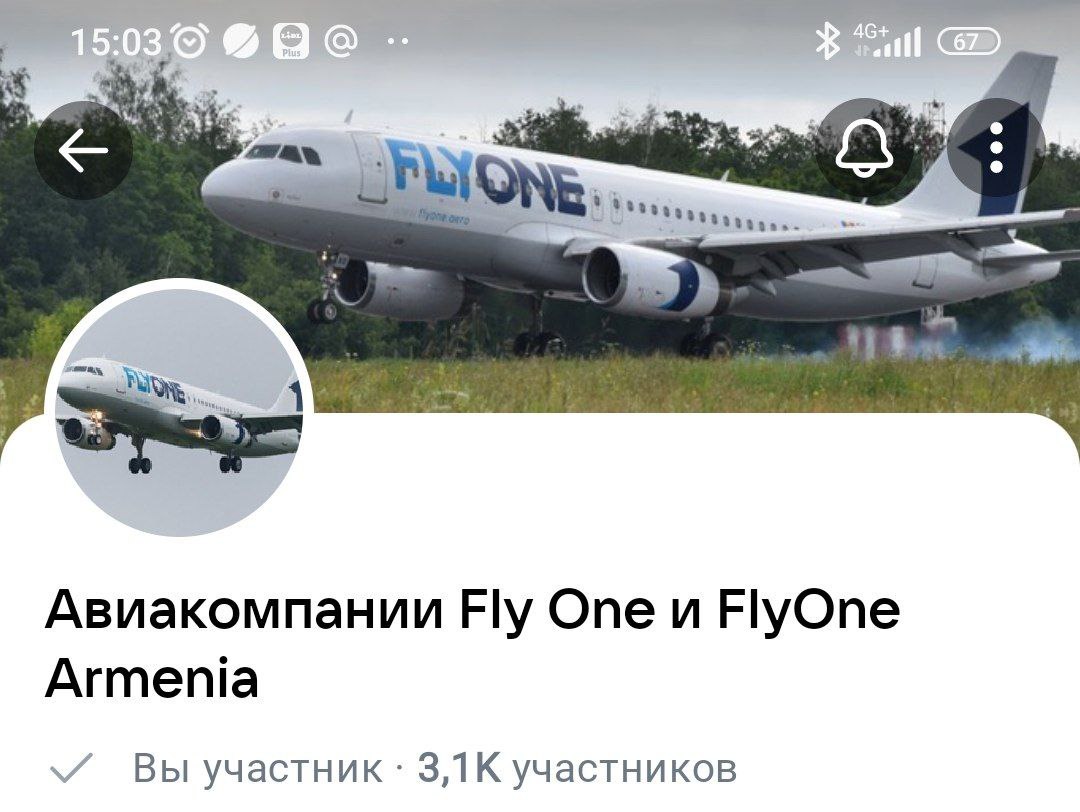Tap the 15:03 clock in status bar
The image size is (1080, 812).
coord(116,43)
